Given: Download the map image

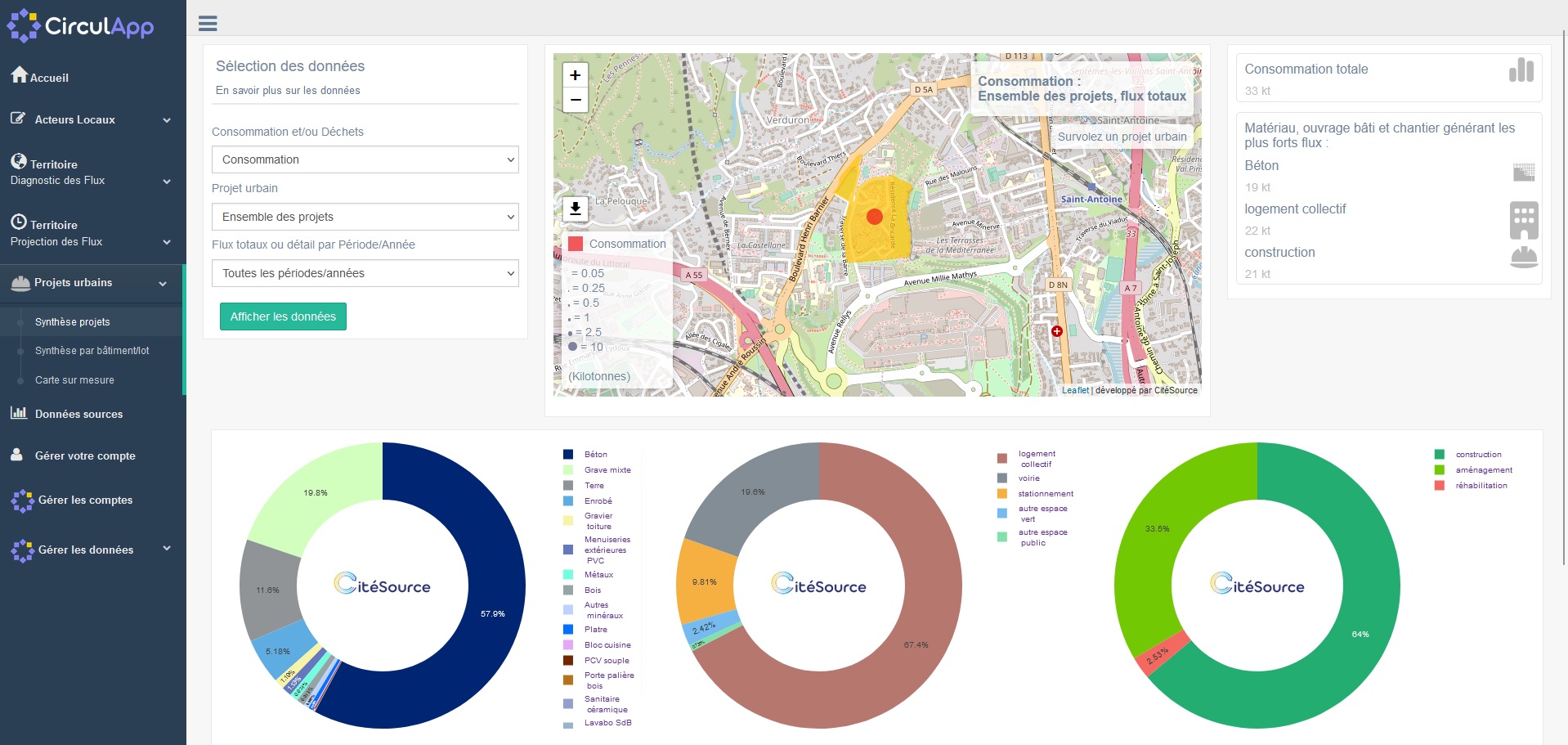Looking at the screenshot, I should click(575, 209).
